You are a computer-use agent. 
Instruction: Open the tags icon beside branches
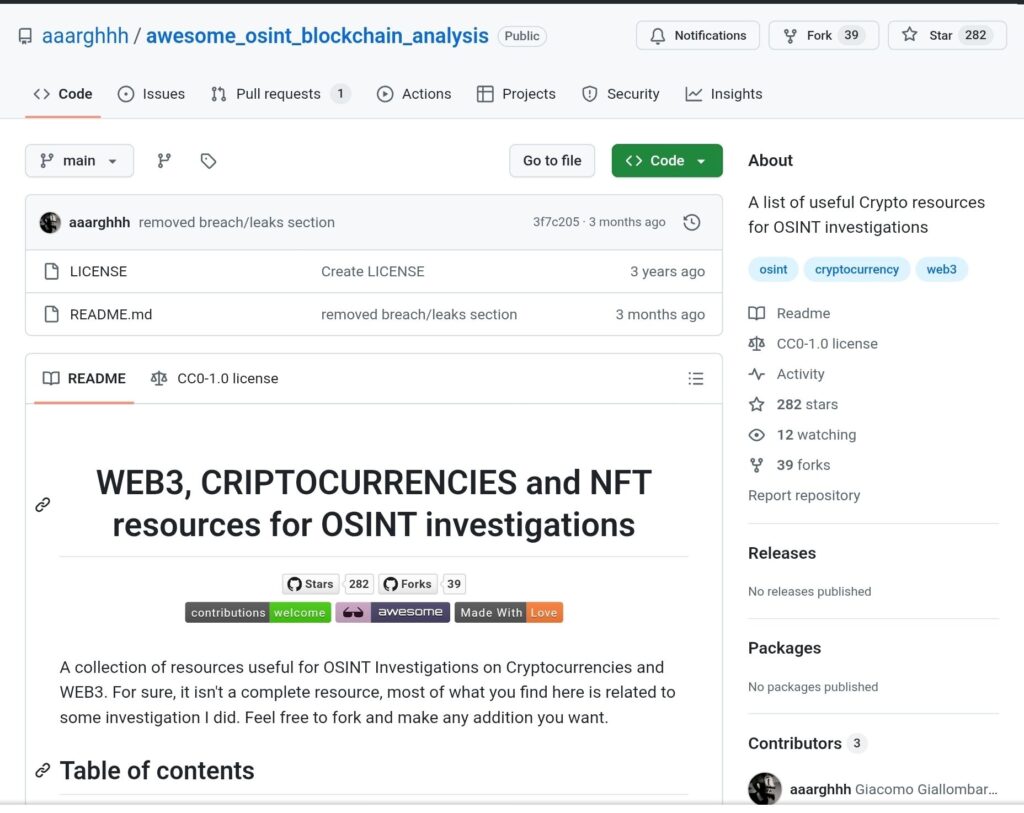click(208, 161)
